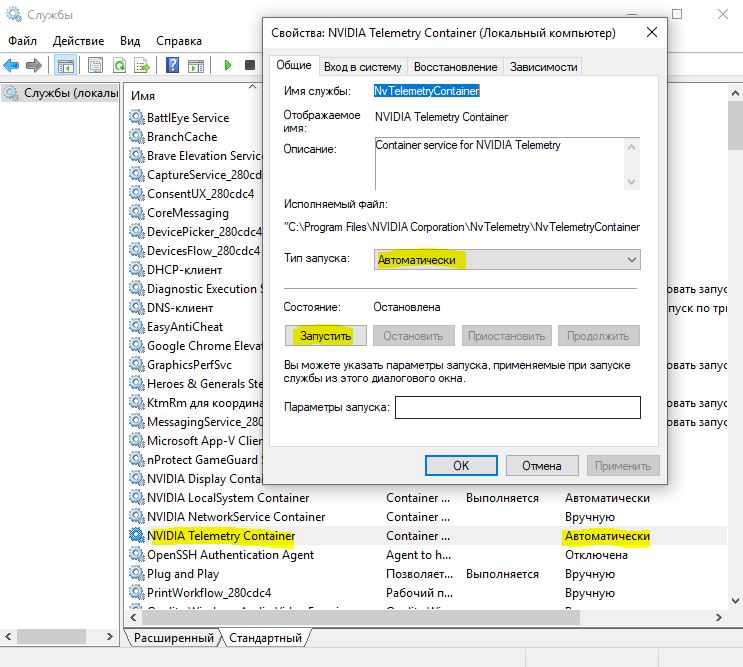Switch to the Общие tab
This screenshot has height=667, width=743.
(x=294, y=65)
